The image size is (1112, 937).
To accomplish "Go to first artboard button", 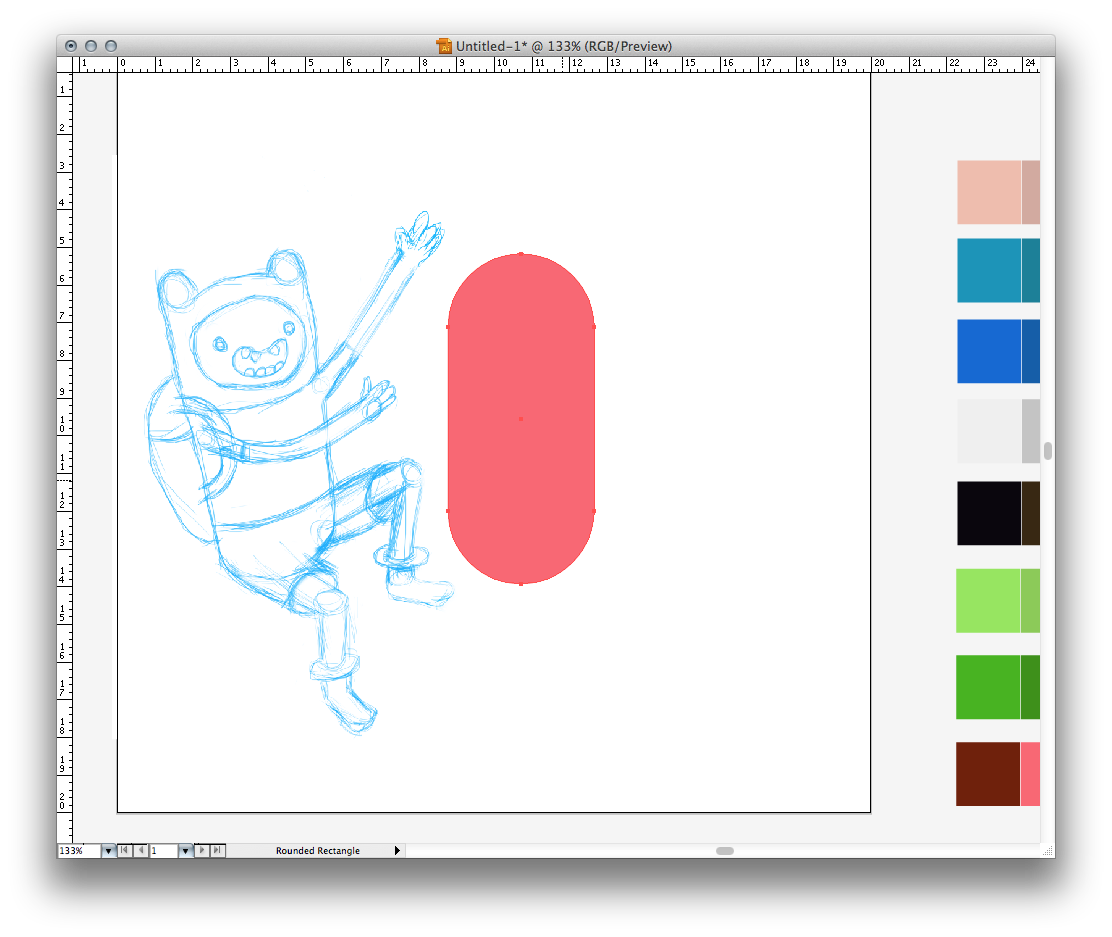I will (x=124, y=850).
